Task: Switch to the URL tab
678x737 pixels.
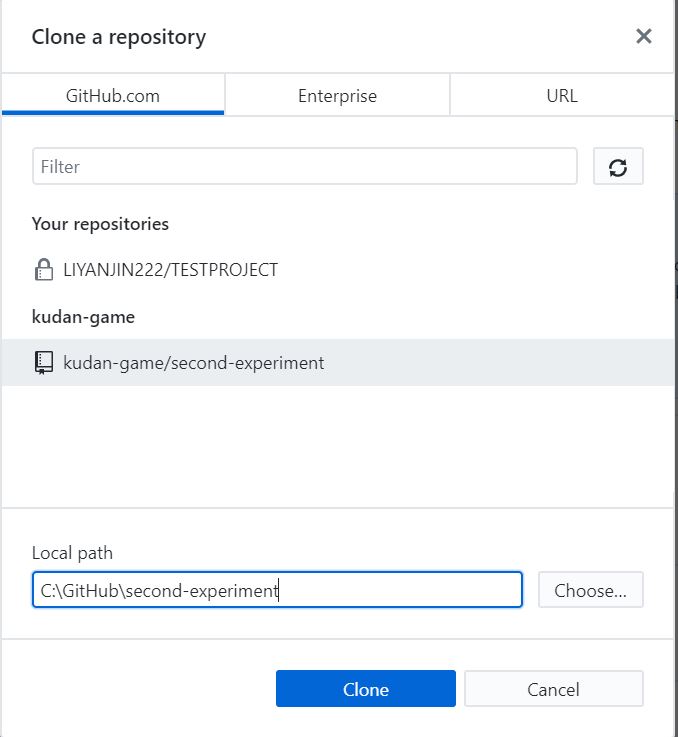Action: pos(562,95)
